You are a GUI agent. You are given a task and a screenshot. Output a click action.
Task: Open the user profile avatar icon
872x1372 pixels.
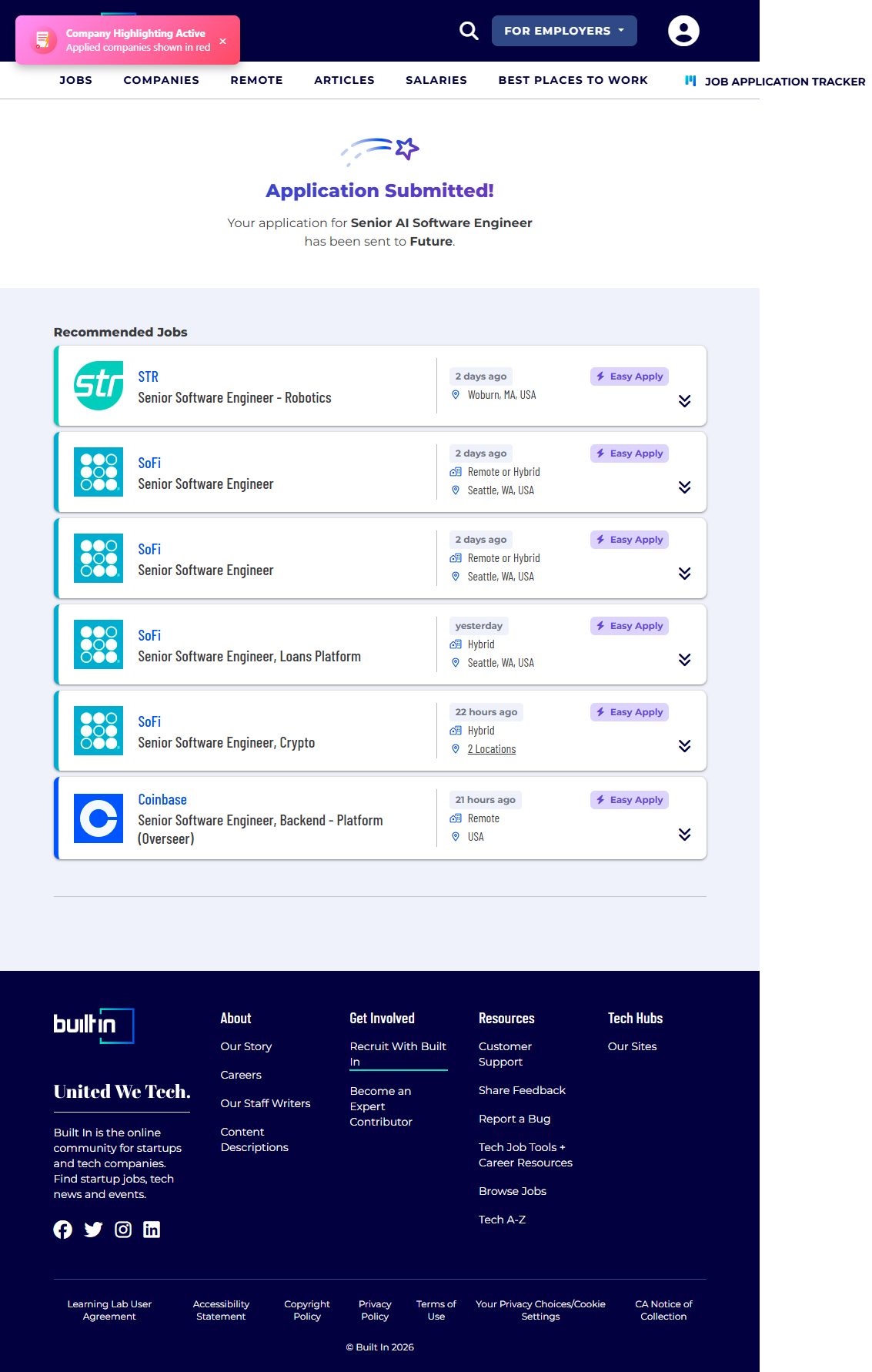683,31
